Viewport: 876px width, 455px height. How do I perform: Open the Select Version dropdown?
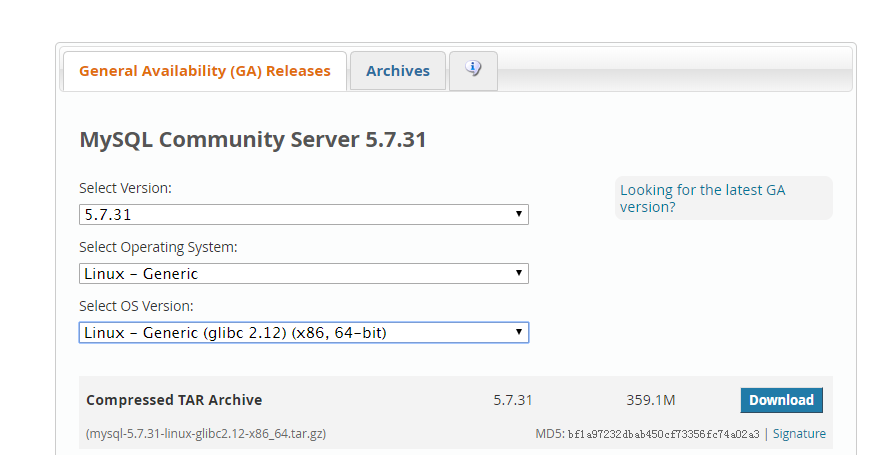pyautogui.click(x=303, y=214)
